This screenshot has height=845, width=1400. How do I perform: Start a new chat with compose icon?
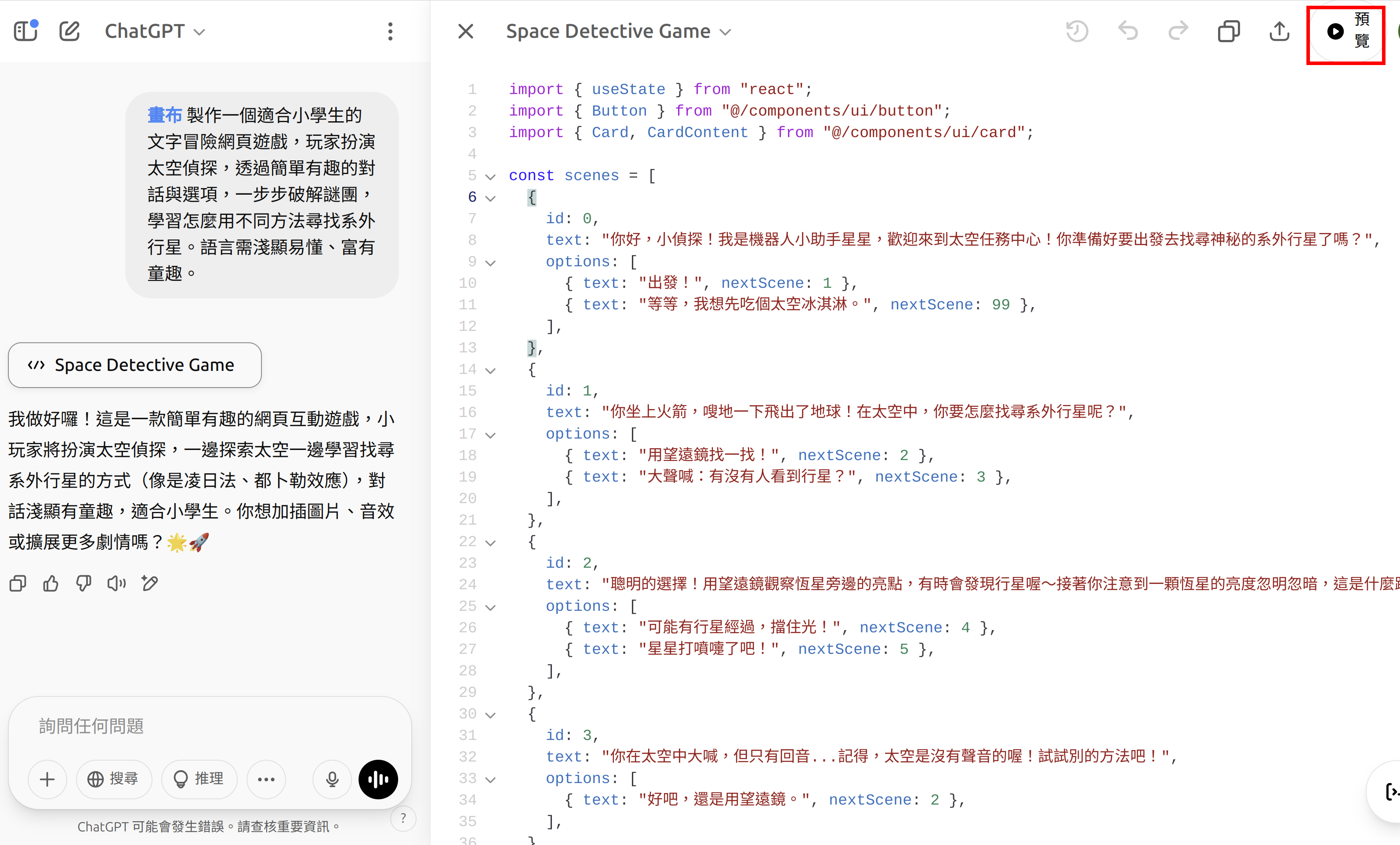[69, 31]
